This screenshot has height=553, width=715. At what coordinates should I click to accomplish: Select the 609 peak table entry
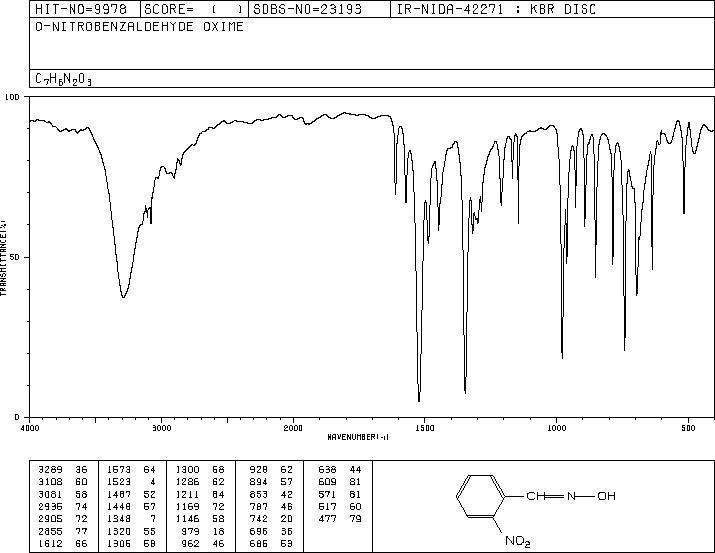point(340,482)
